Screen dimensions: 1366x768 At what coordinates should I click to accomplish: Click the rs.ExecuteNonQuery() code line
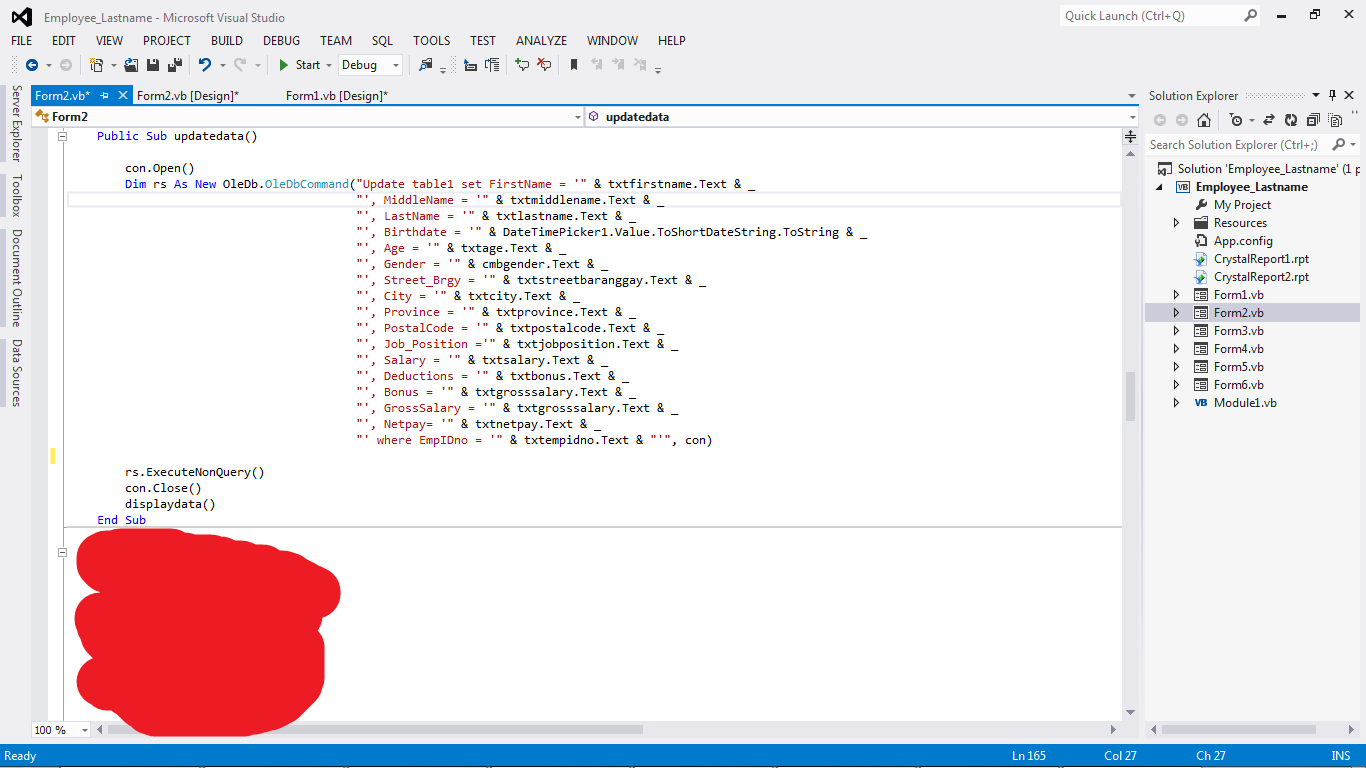click(195, 472)
